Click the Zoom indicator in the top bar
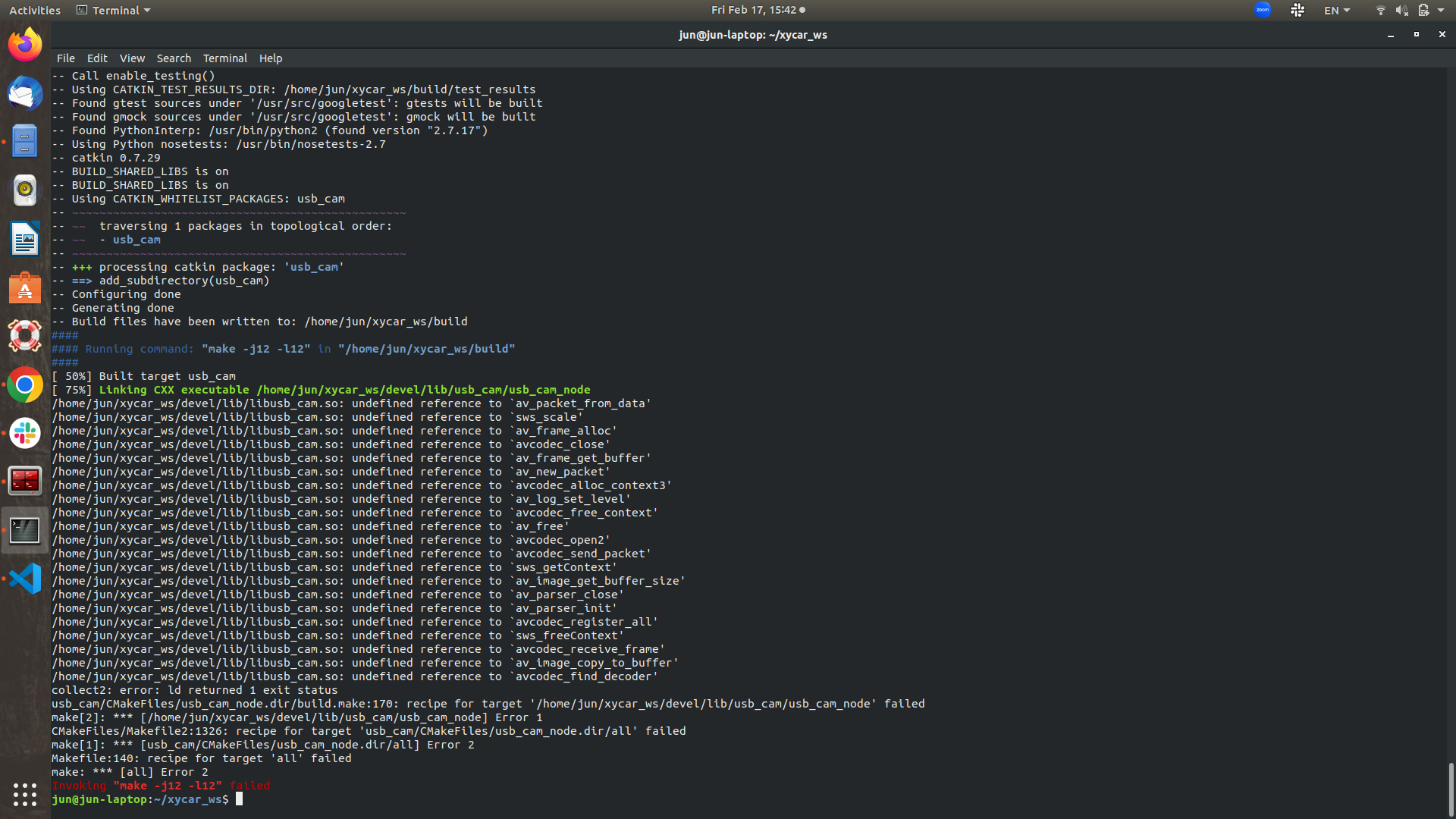1456x819 pixels. (1263, 10)
